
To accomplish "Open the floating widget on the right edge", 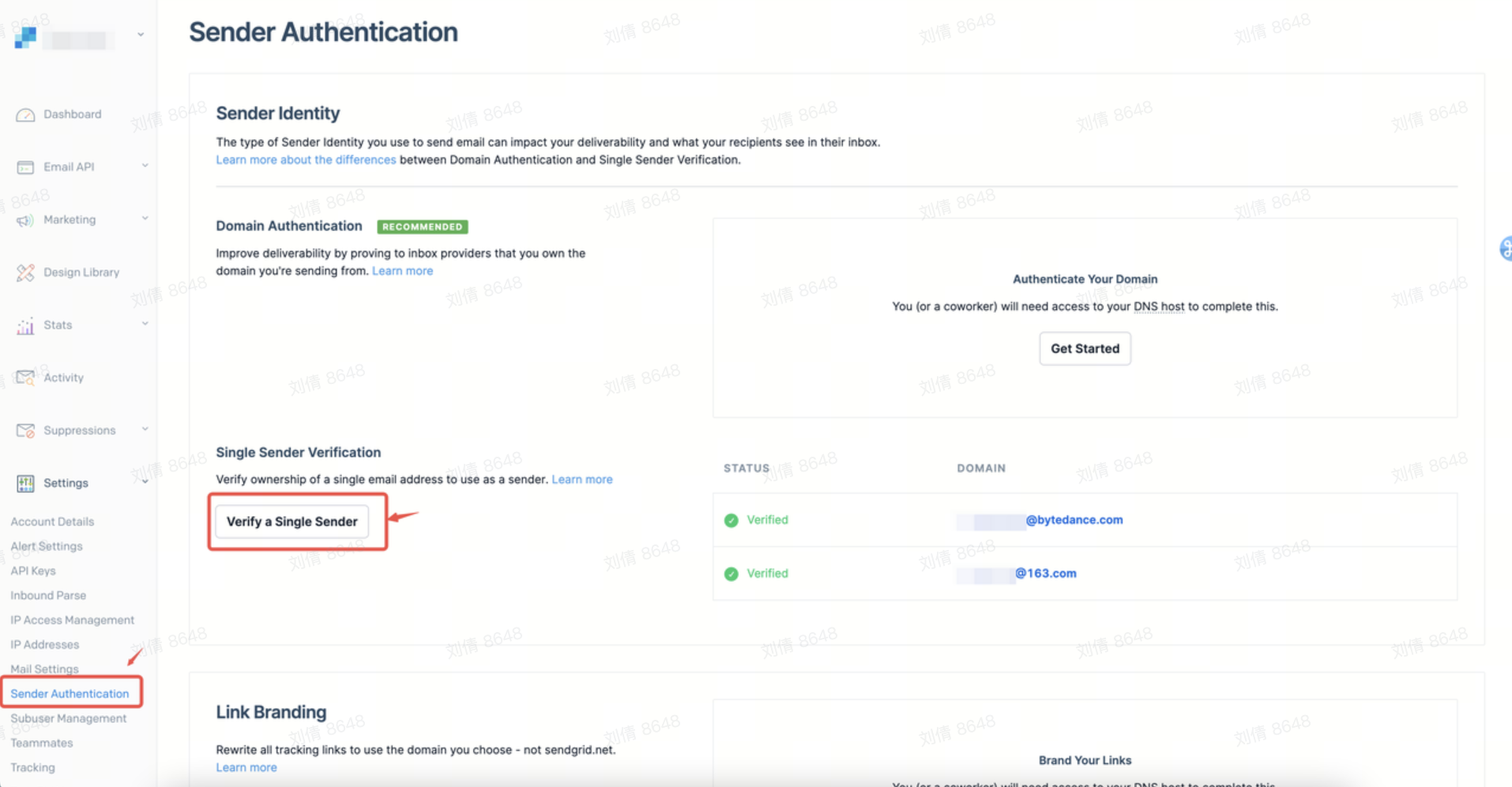I will [1506, 248].
